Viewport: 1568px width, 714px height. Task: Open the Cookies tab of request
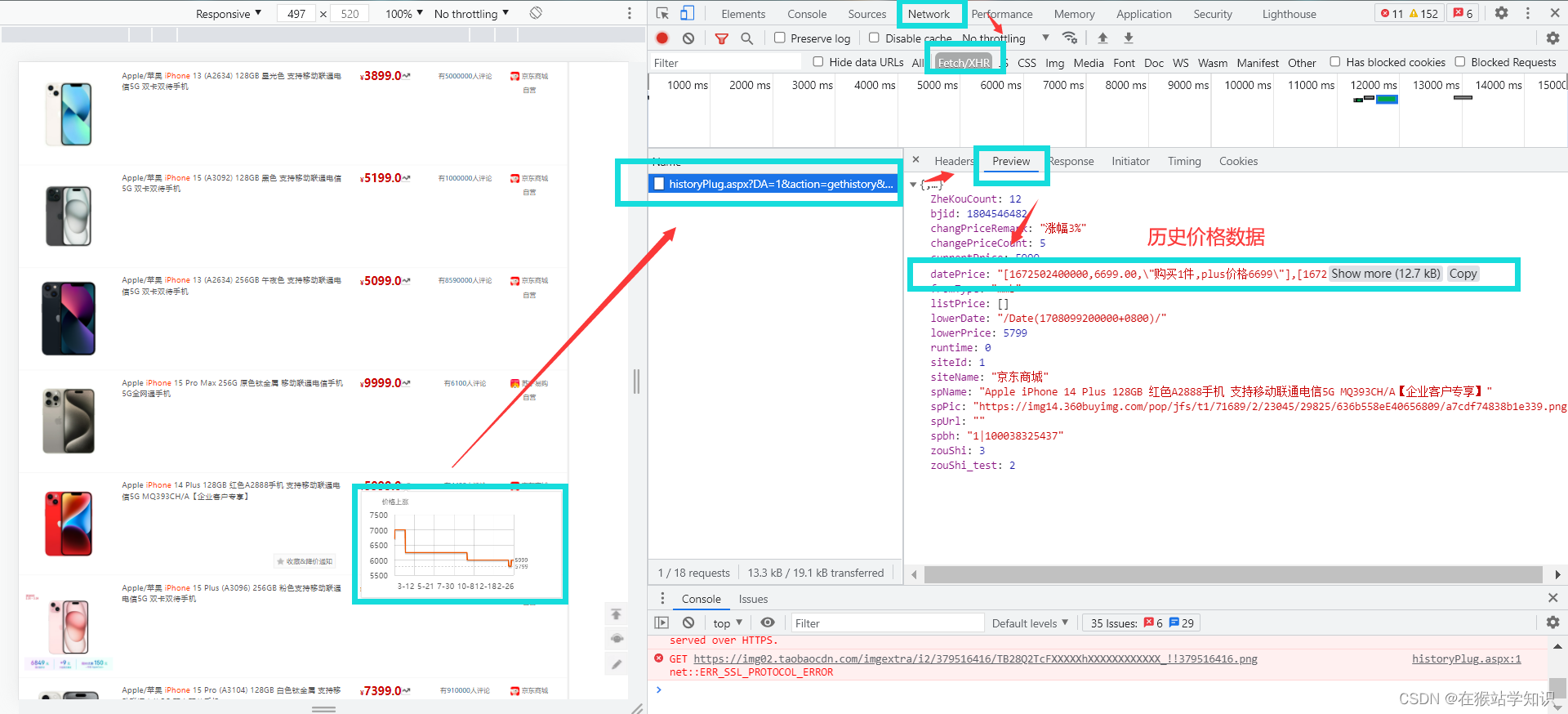tap(1238, 161)
